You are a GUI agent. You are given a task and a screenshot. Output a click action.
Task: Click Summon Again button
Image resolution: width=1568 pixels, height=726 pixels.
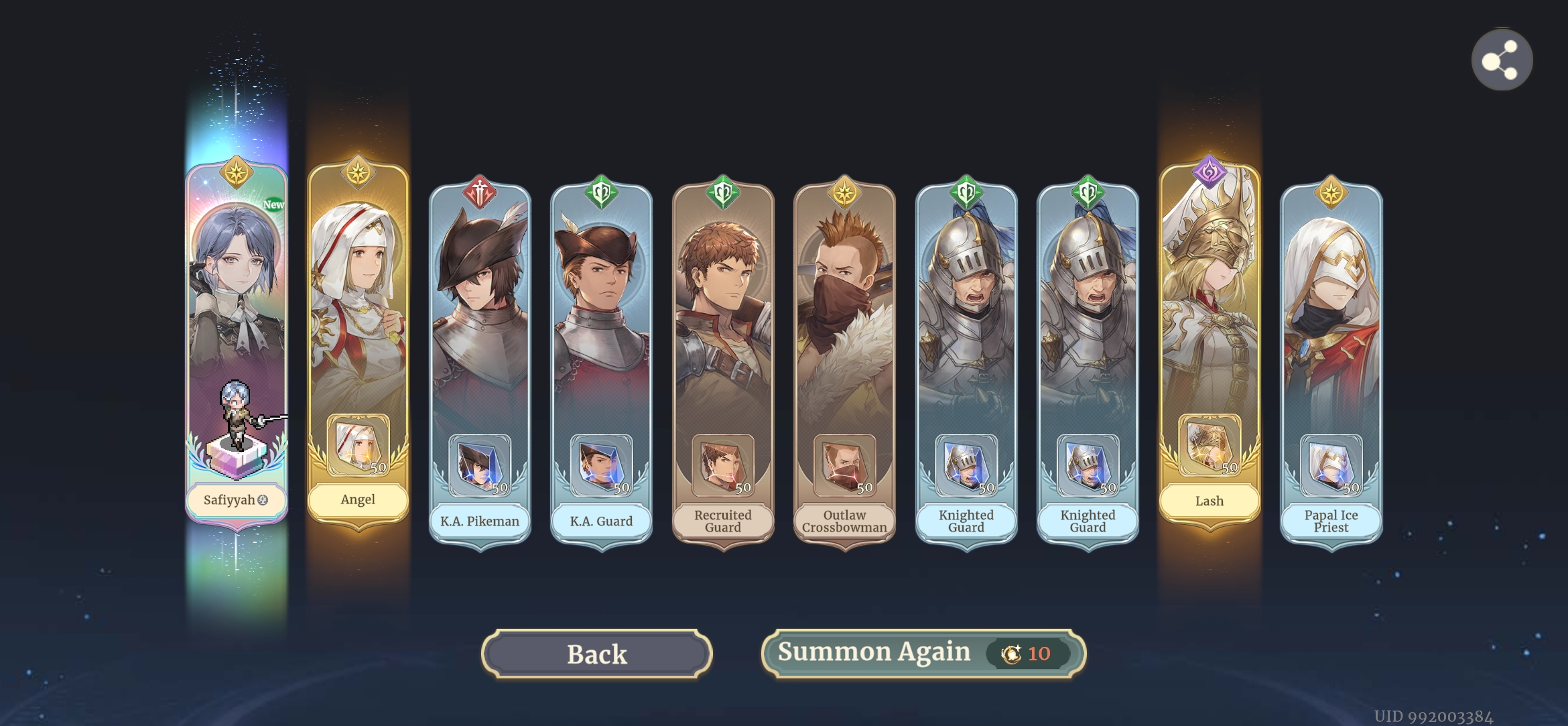point(923,653)
